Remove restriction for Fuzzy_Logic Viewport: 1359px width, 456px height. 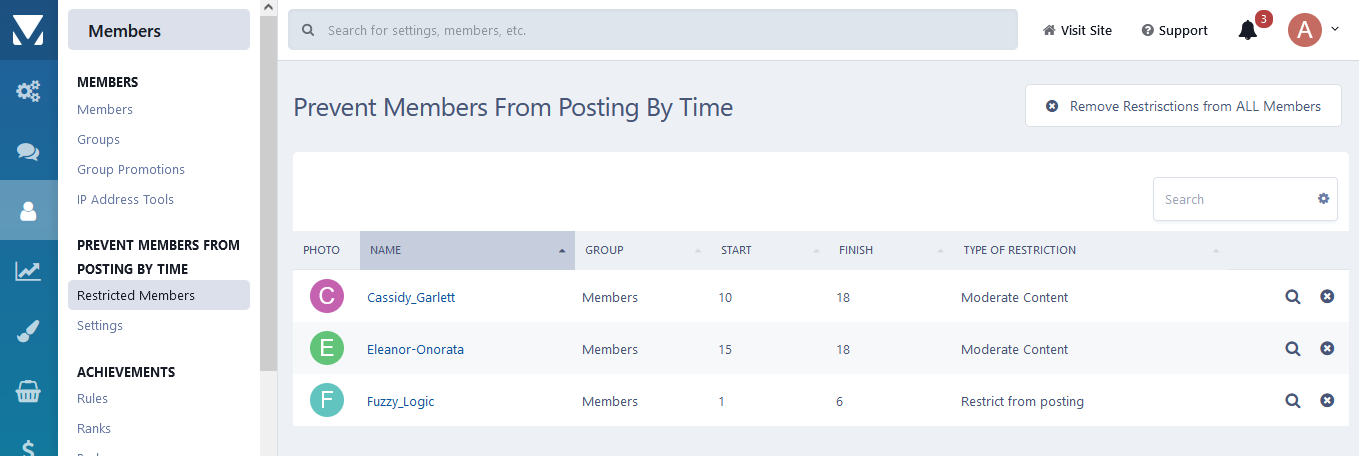tap(1327, 401)
